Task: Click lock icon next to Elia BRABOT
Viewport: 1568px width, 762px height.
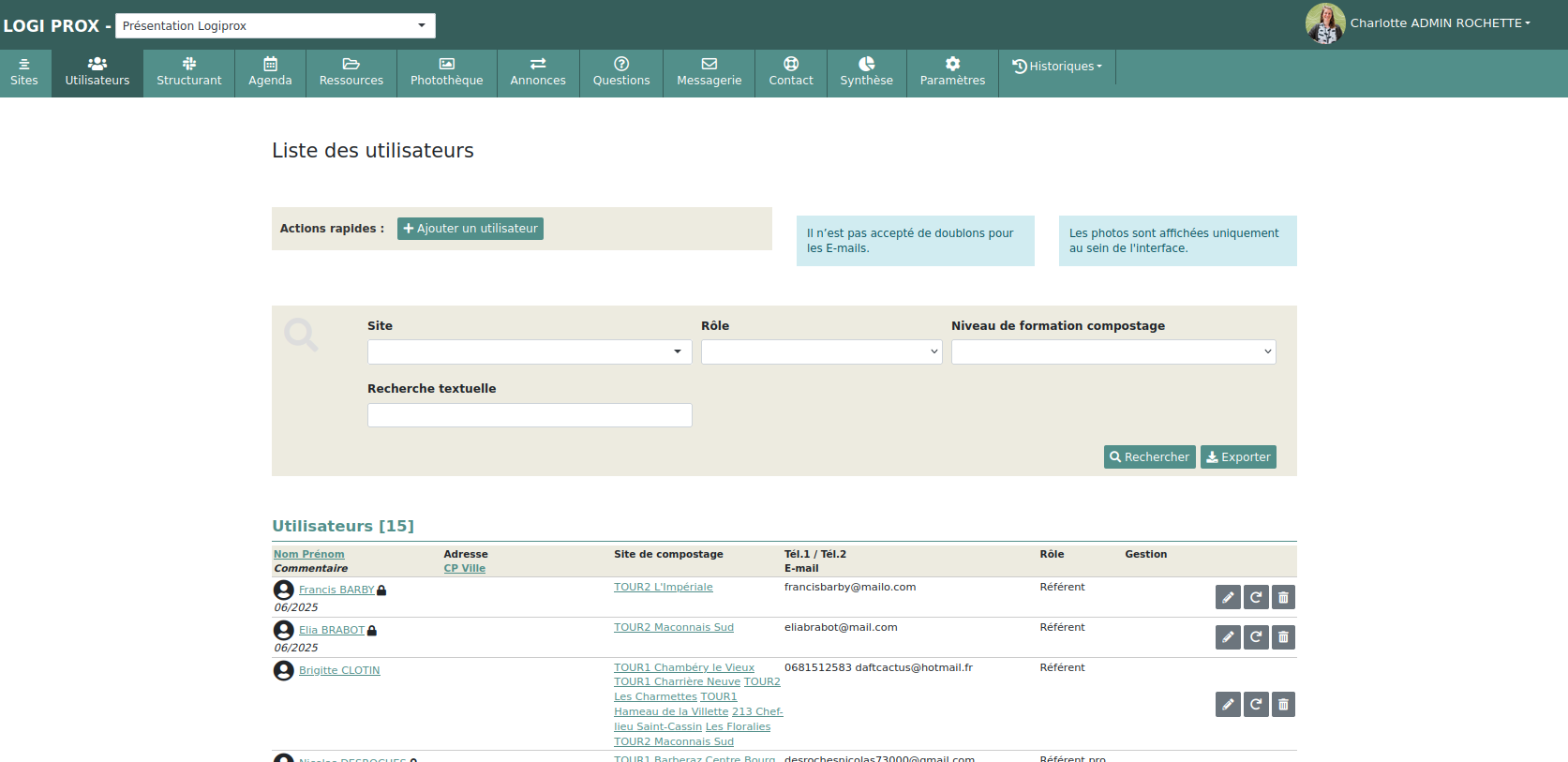Action: point(372,631)
